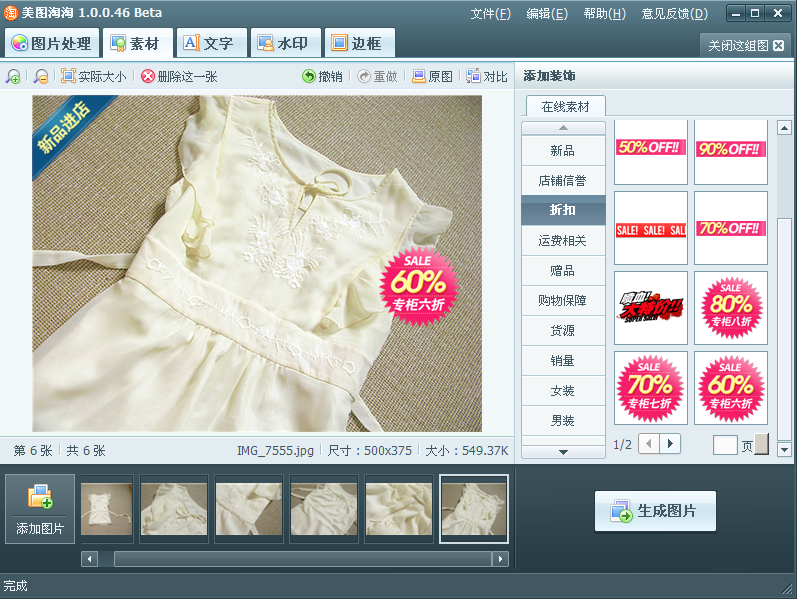Select the 60% sale badge on canvas

pyautogui.click(x=419, y=287)
